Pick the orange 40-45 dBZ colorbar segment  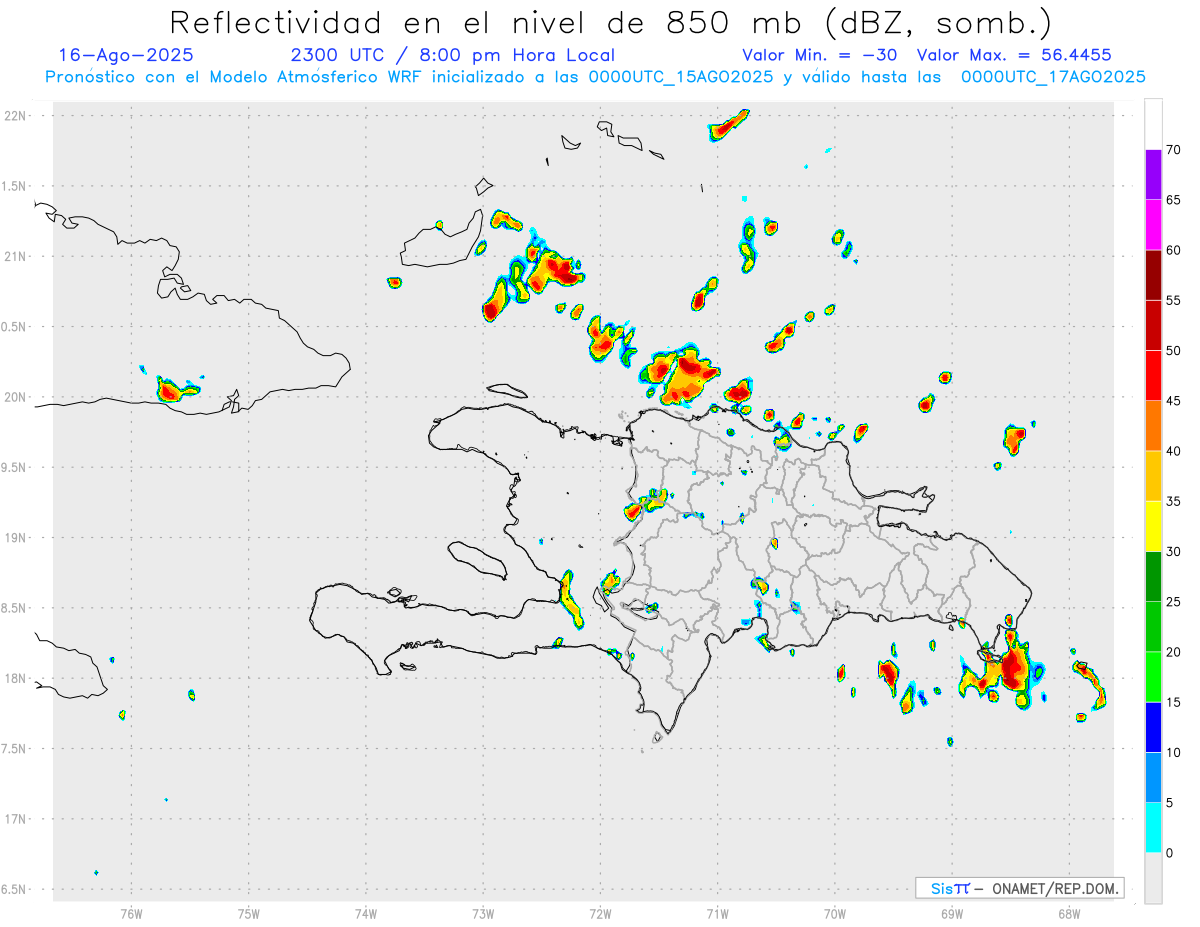[1153, 426]
